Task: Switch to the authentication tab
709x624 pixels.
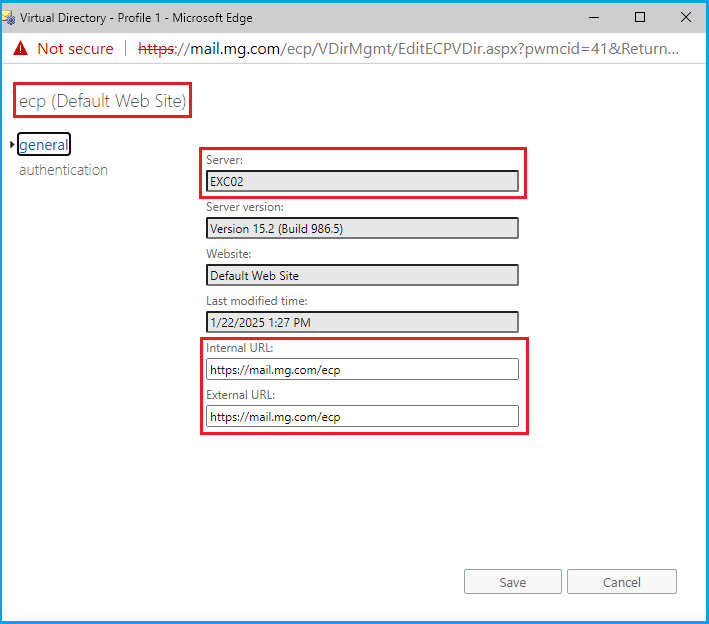Action: pos(63,170)
